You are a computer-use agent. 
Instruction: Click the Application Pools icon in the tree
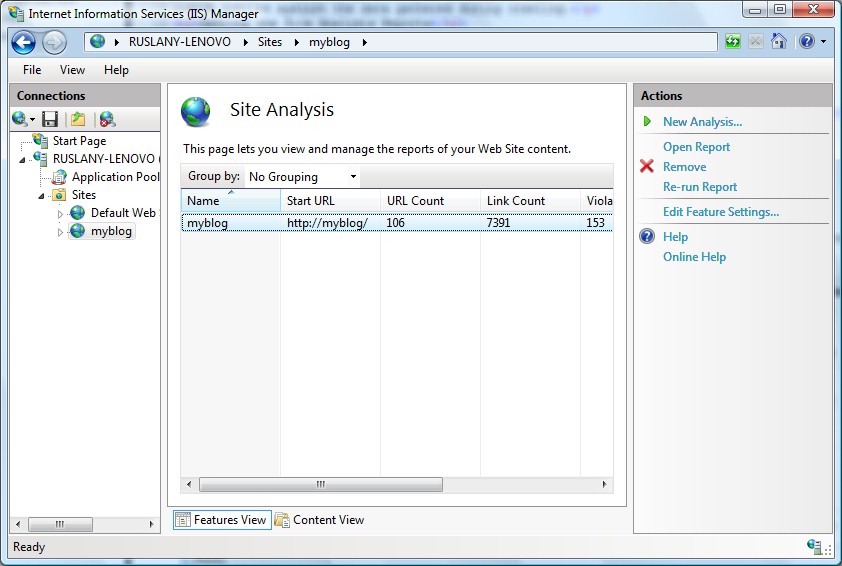click(x=59, y=177)
